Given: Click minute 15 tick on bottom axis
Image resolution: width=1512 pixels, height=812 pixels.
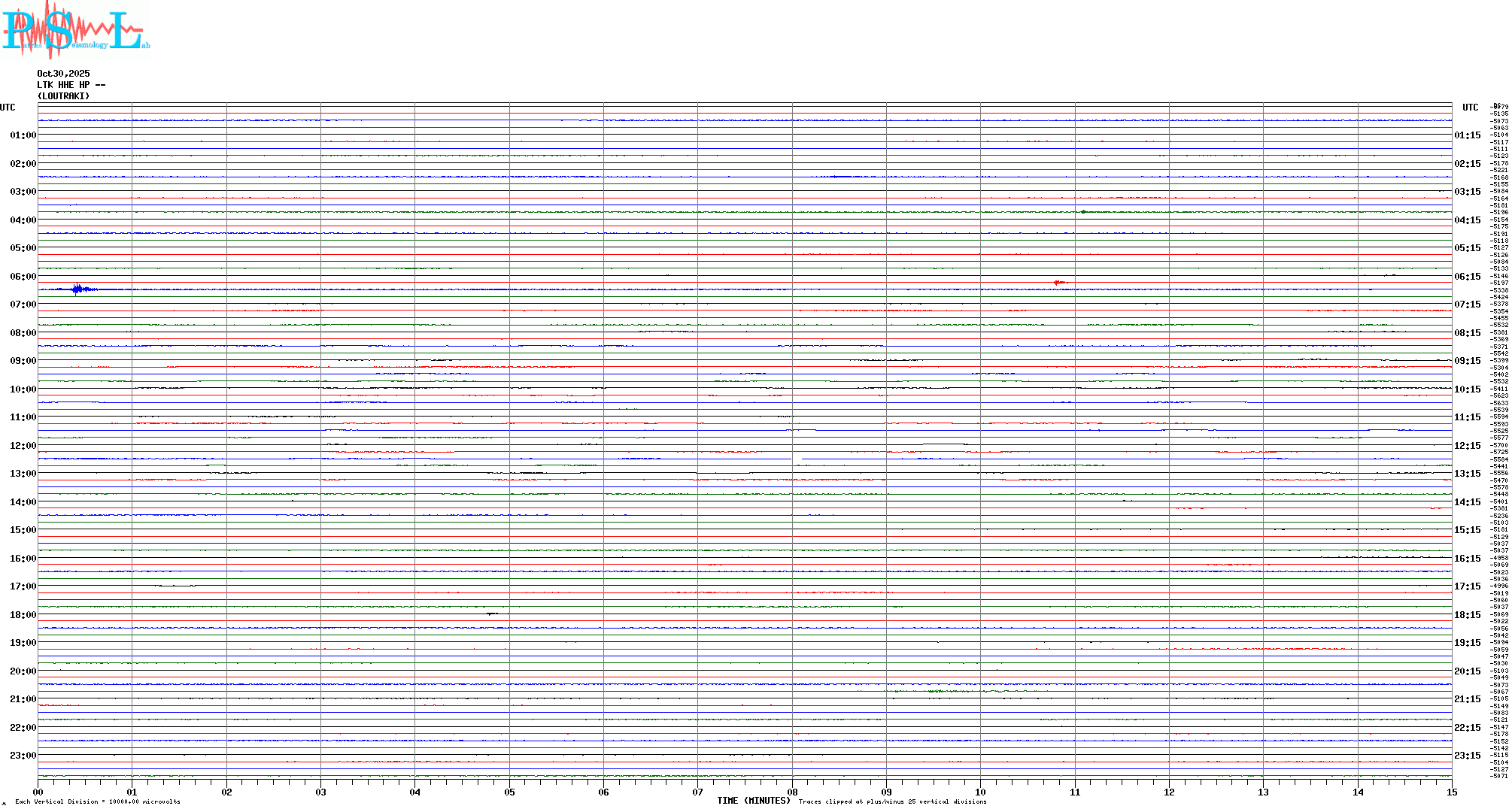Looking at the screenshot, I should [1452, 792].
